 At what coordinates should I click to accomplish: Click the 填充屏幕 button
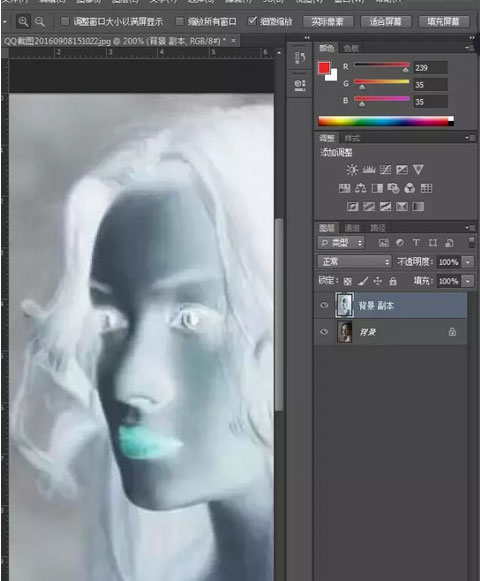pyautogui.click(x=444, y=21)
